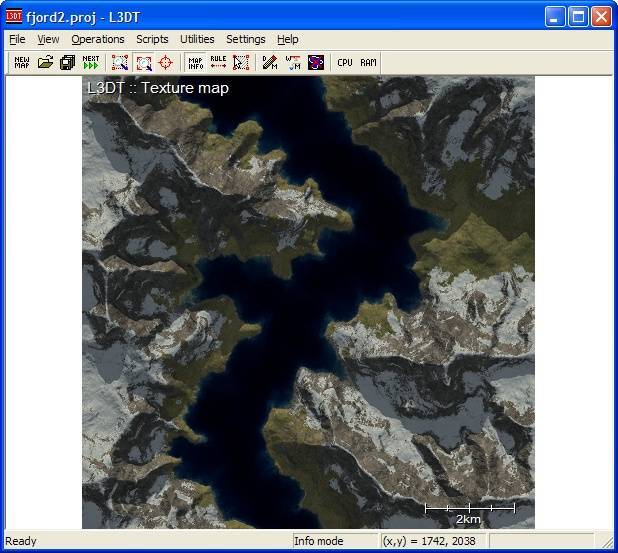Click the New Map toolbar icon
The height and width of the screenshot is (553, 618).
(22, 62)
